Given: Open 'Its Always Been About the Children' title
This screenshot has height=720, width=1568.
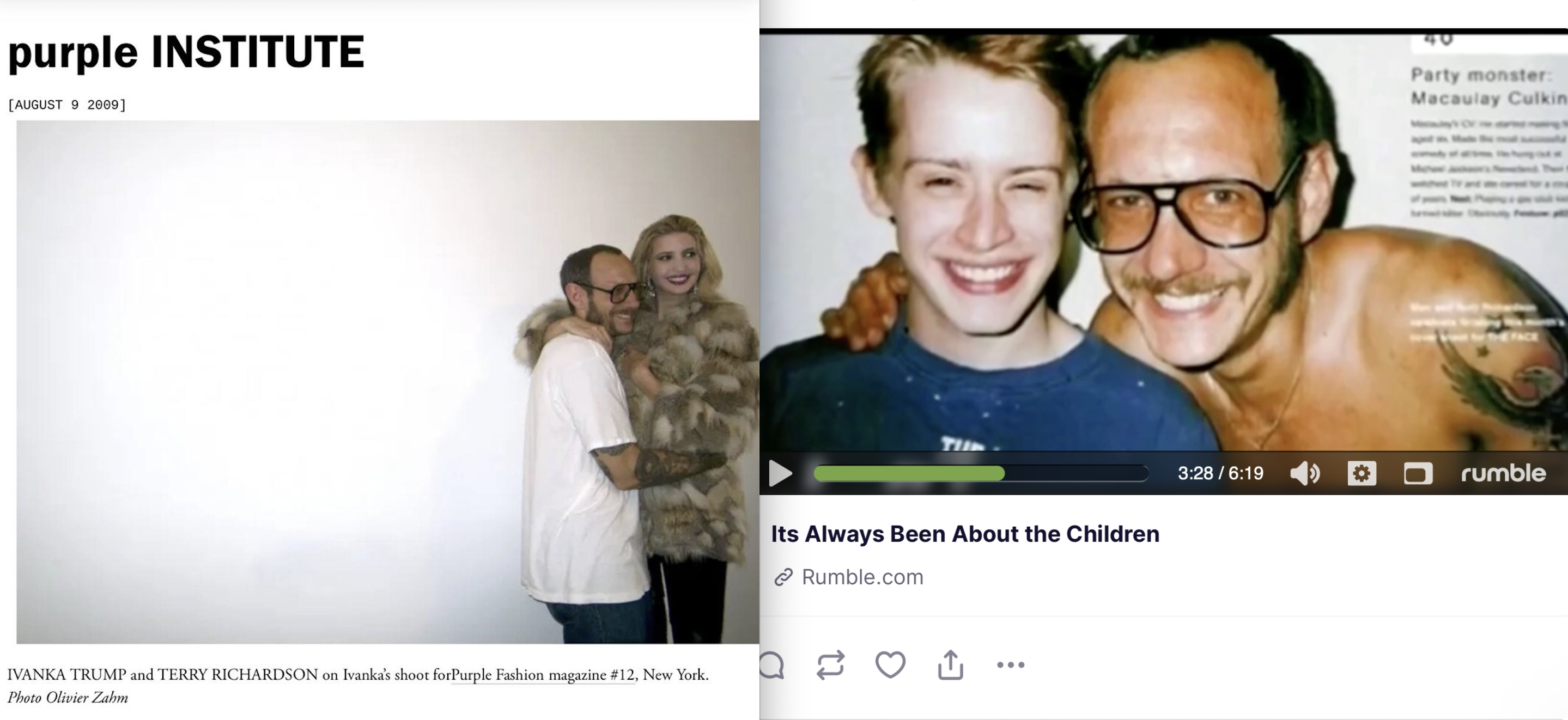Looking at the screenshot, I should 965,534.
